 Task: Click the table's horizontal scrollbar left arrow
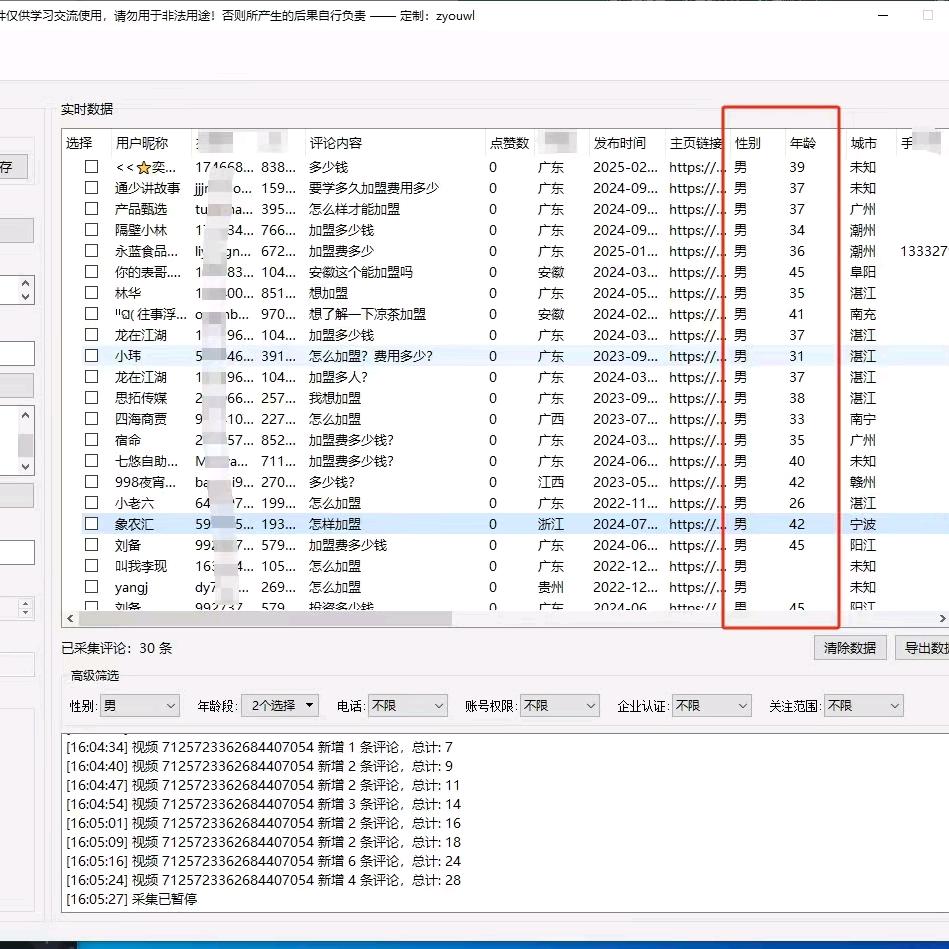pyautogui.click(x=70, y=619)
